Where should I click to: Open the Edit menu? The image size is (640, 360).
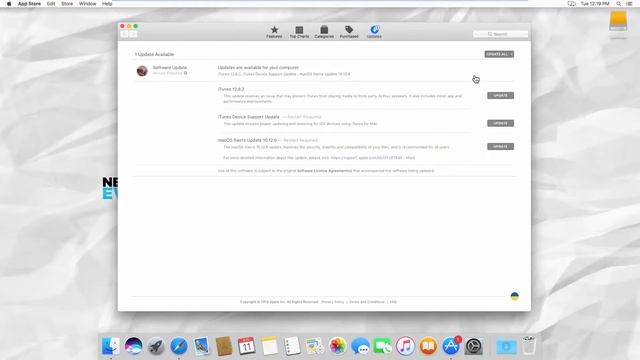click(51, 4)
